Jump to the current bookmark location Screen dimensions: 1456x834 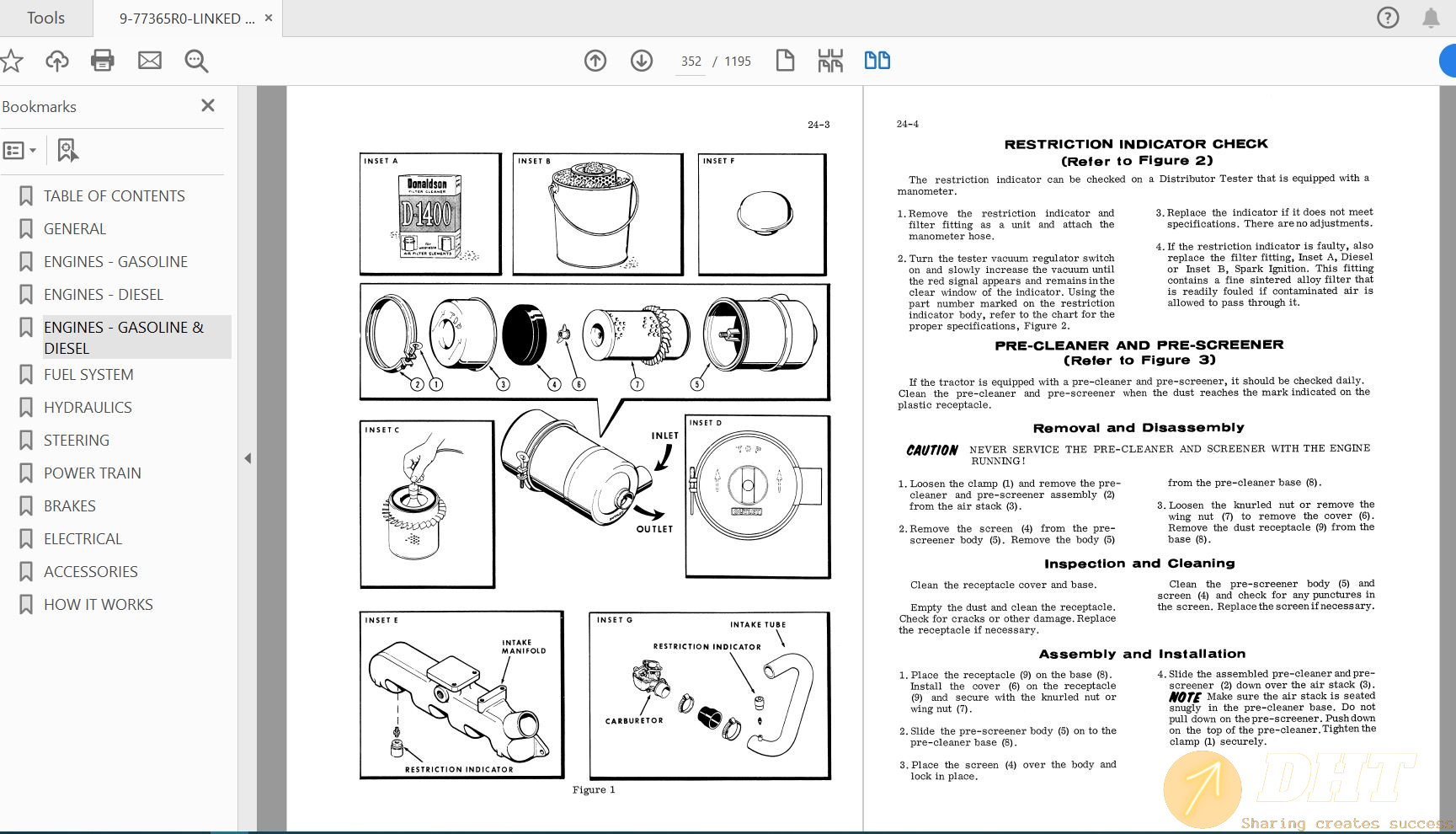point(67,149)
